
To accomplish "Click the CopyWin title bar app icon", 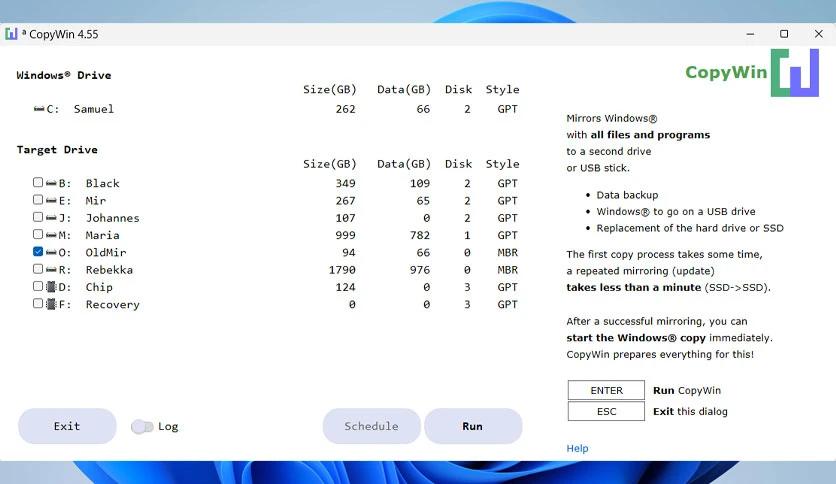I will pyautogui.click(x=11, y=34).
